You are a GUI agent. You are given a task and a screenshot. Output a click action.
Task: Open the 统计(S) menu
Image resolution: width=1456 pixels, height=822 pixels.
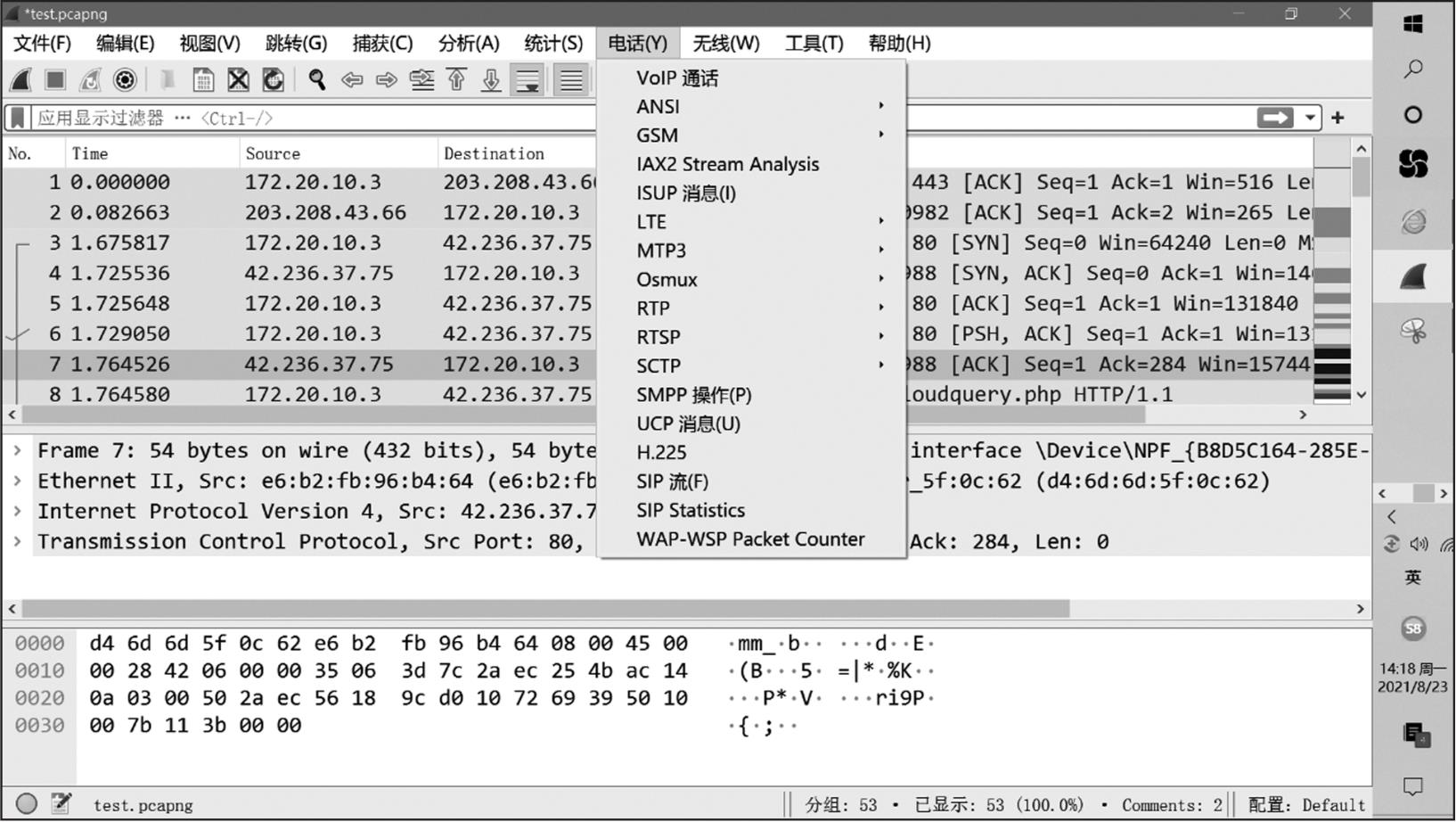(x=553, y=43)
